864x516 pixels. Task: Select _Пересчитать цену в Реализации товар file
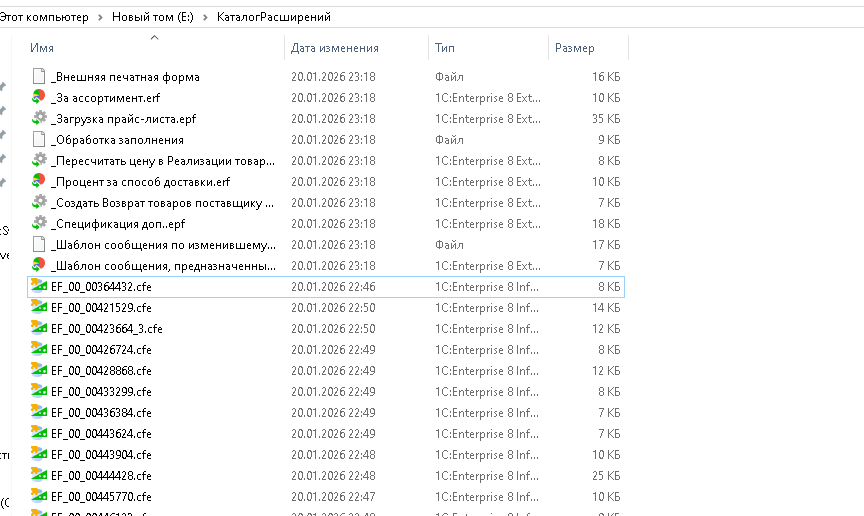(x=162, y=161)
